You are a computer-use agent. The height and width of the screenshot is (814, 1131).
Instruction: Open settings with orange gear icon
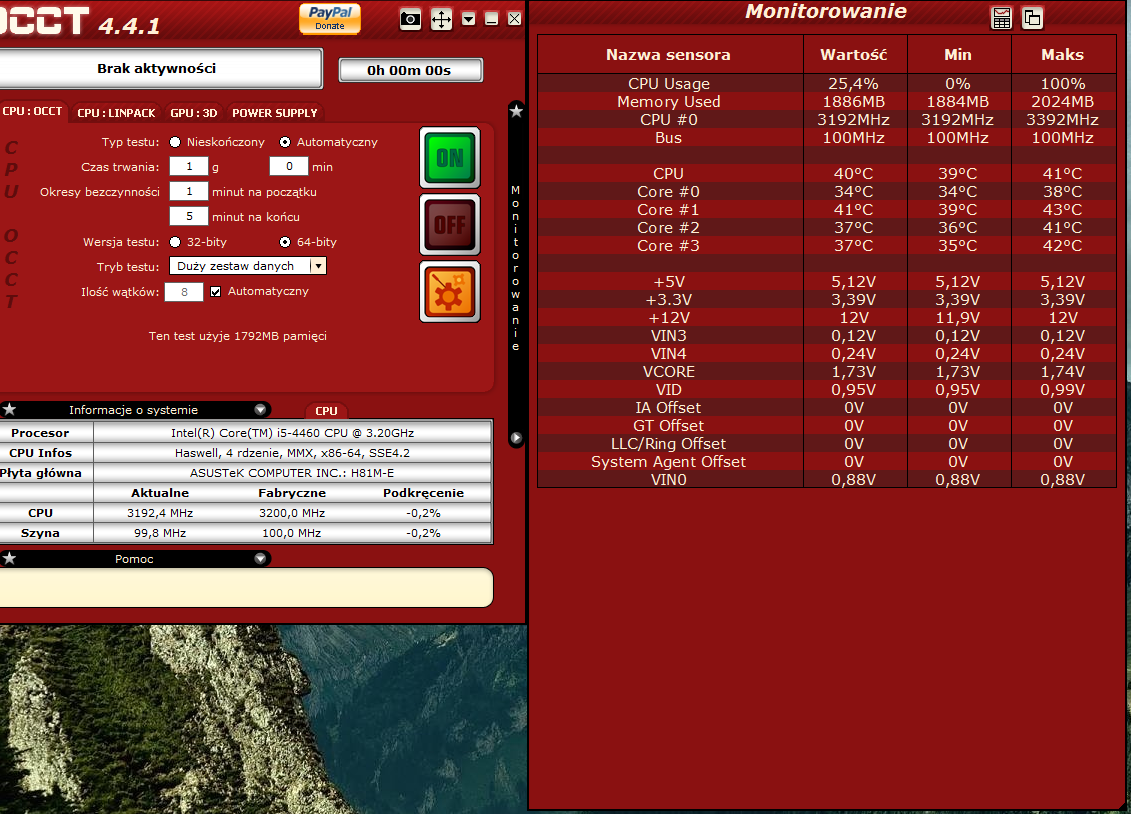click(x=450, y=291)
